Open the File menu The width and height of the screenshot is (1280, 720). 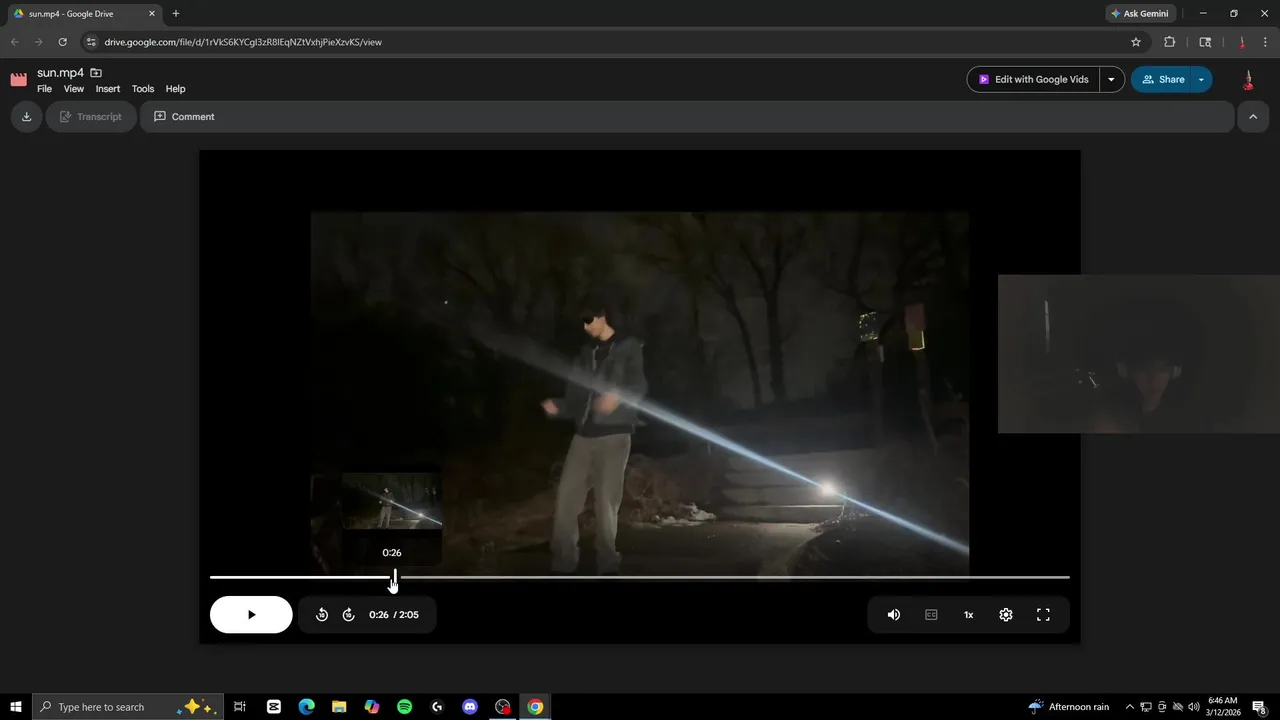coord(44,89)
